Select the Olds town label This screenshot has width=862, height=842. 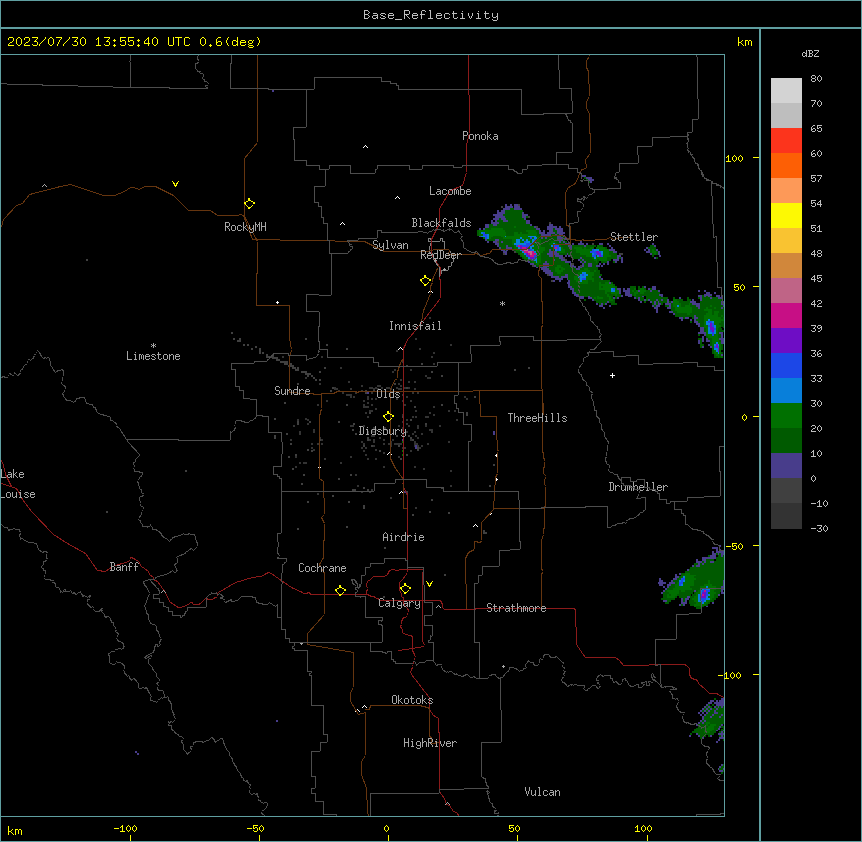tap(388, 394)
